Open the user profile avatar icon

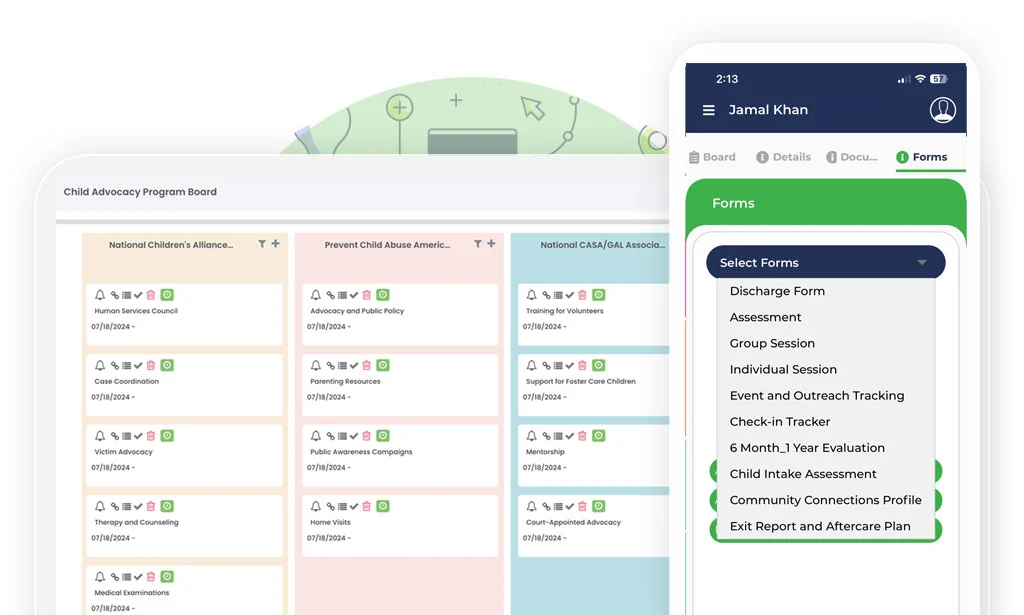[942, 110]
